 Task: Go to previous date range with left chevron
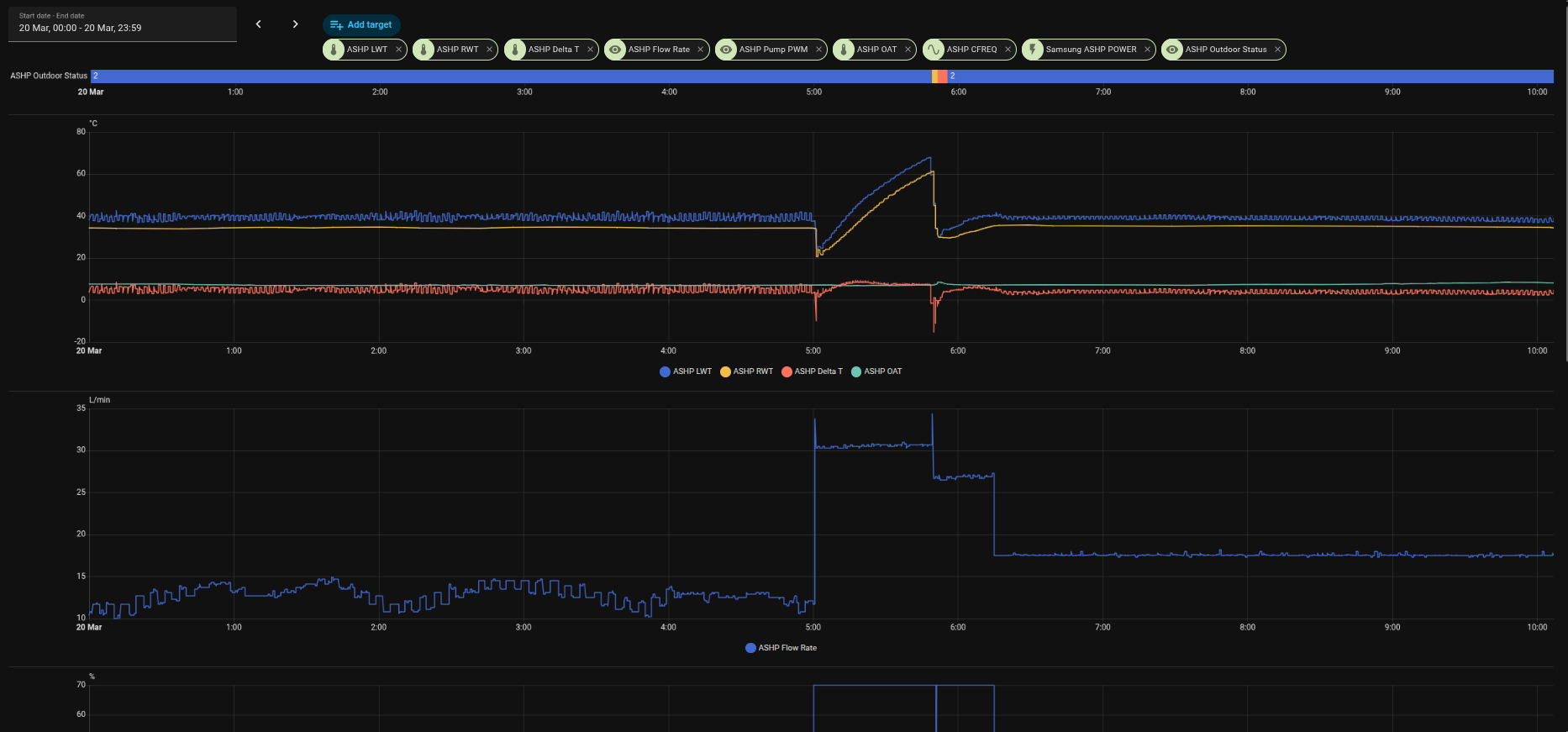(x=259, y=24)
